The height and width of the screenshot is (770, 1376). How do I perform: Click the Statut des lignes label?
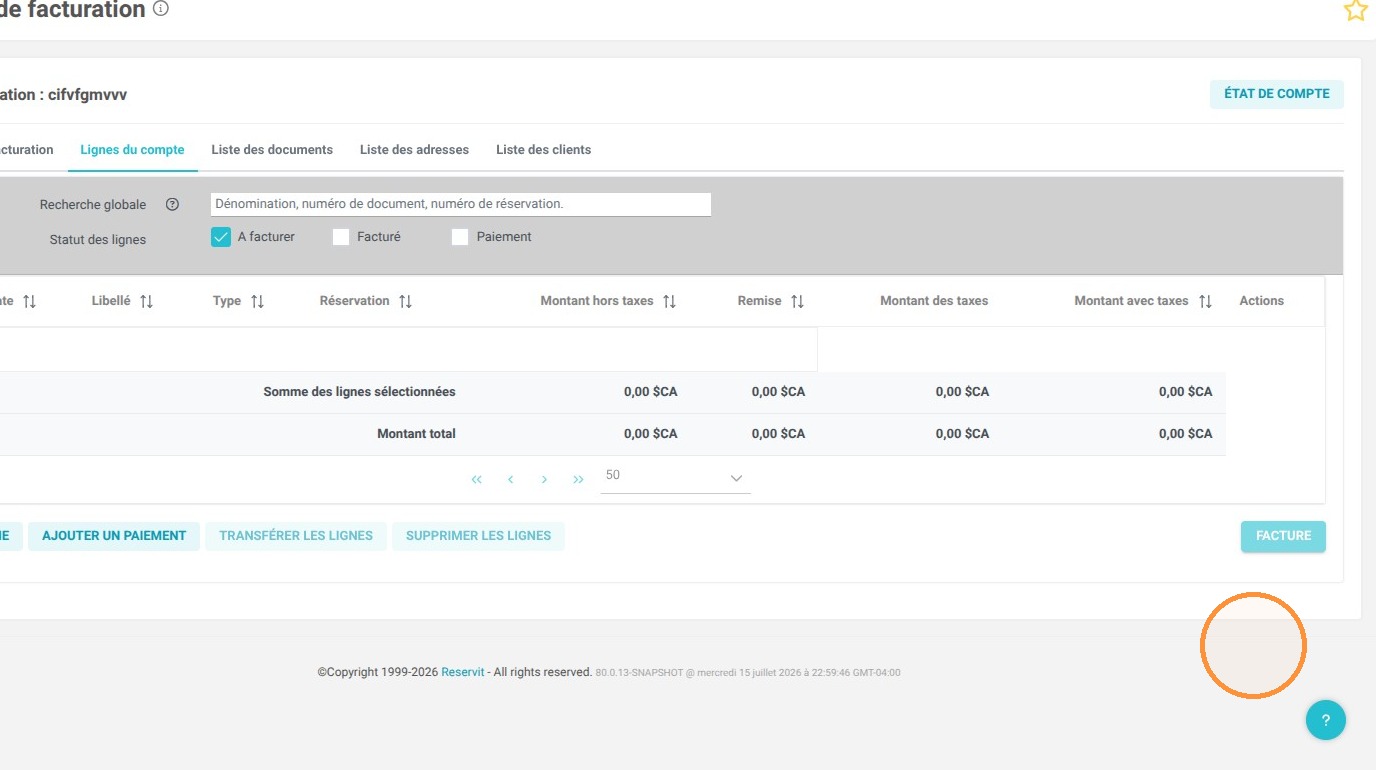pos(98,240)
